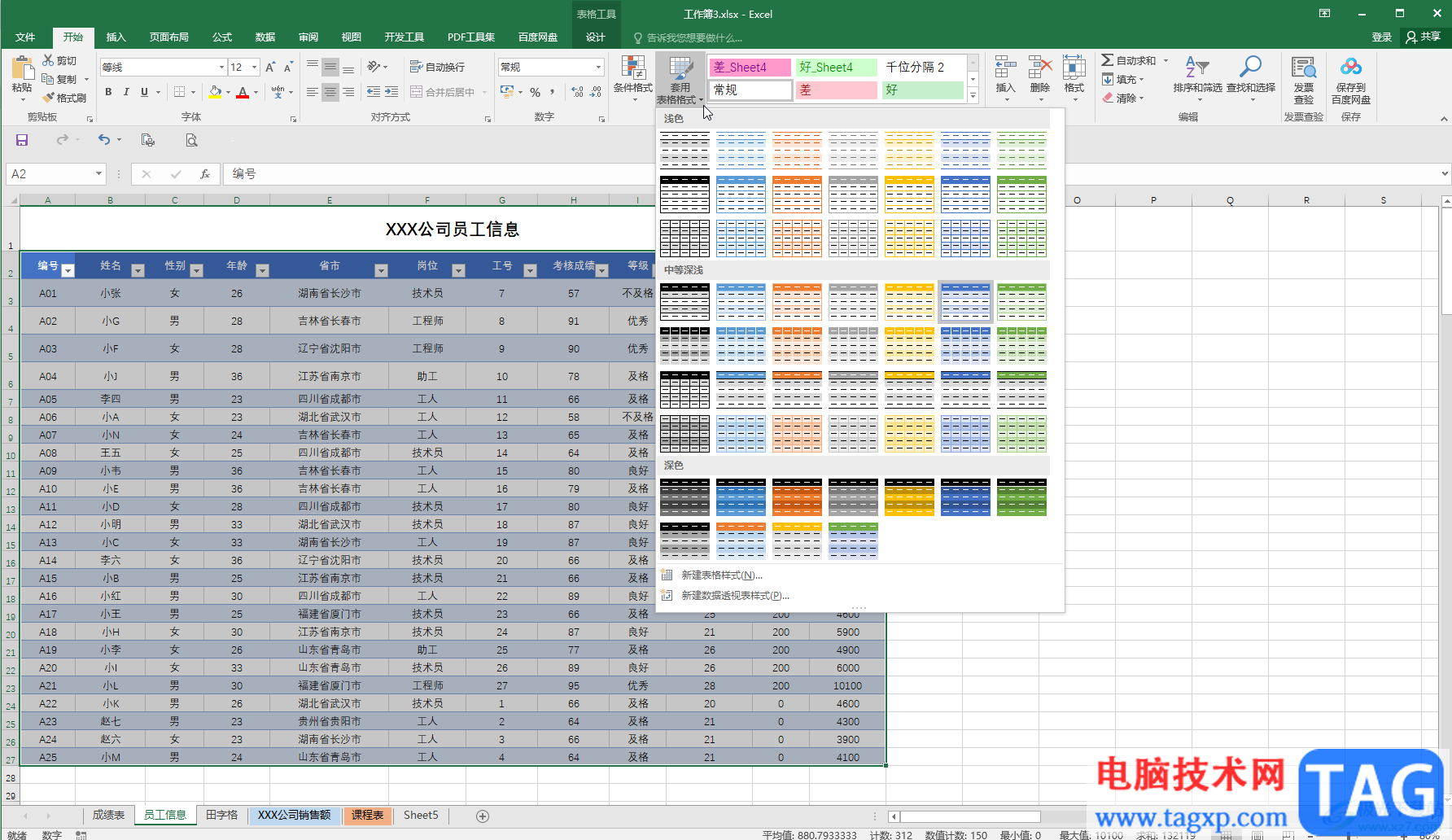Open filter dropdown for 姓名 column
Screen dimensions: 1452x840
coord(138,270)
